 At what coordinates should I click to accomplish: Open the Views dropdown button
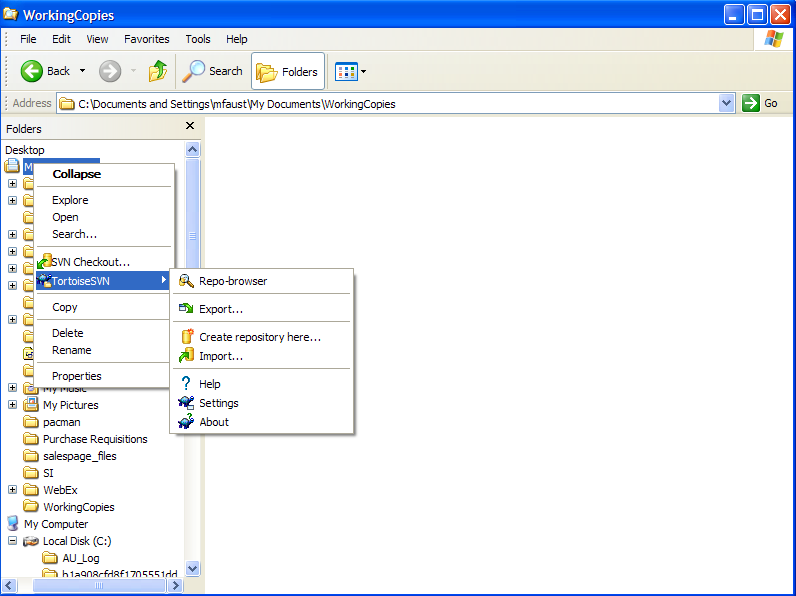(350, 72)
